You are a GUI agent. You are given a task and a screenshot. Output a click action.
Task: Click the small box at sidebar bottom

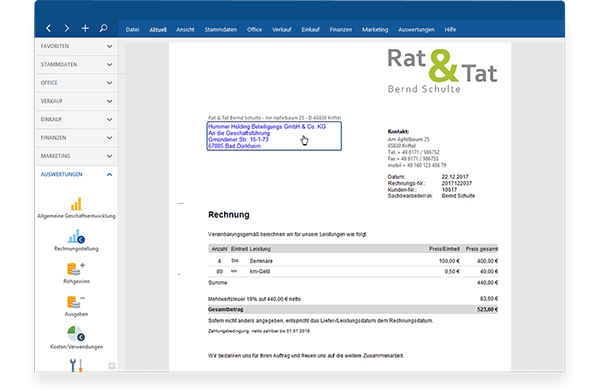[112, 366]
